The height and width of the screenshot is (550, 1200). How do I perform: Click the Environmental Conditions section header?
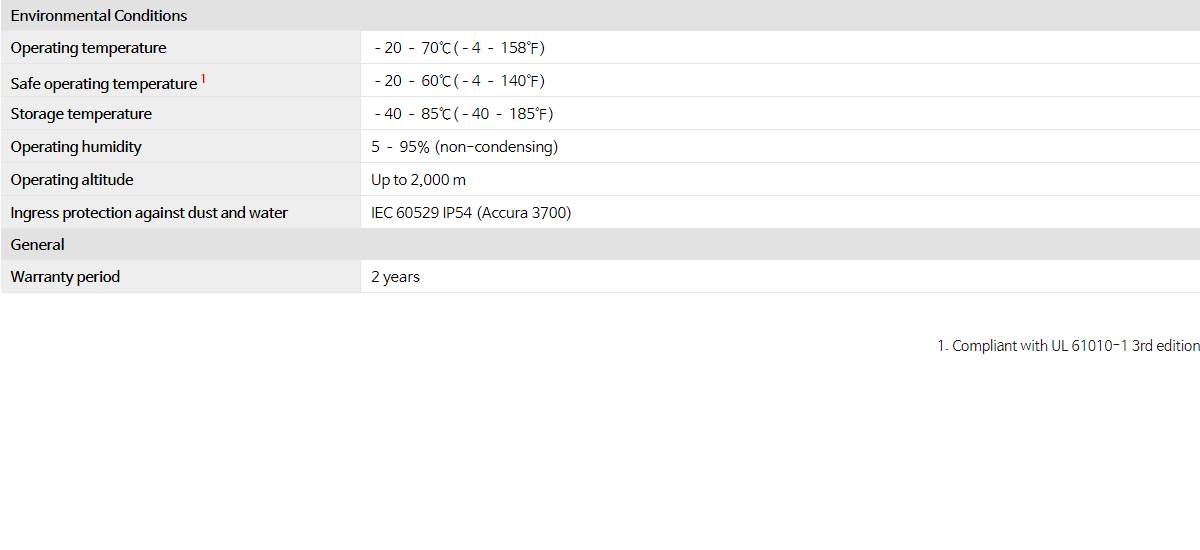point(99,16)
